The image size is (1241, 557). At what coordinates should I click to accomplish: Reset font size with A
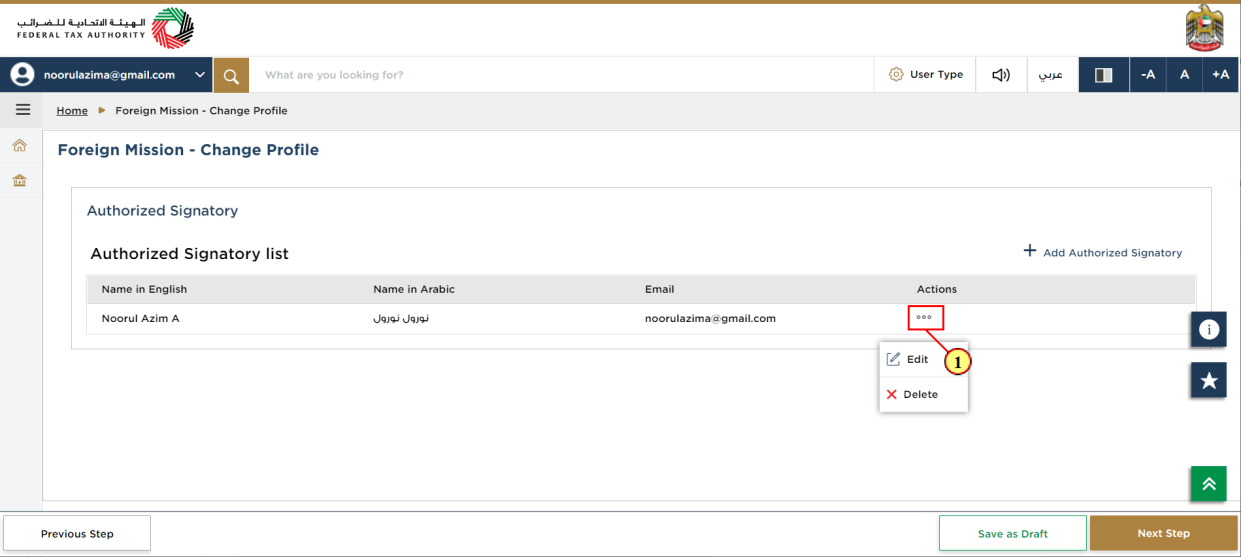(1184, 75)
